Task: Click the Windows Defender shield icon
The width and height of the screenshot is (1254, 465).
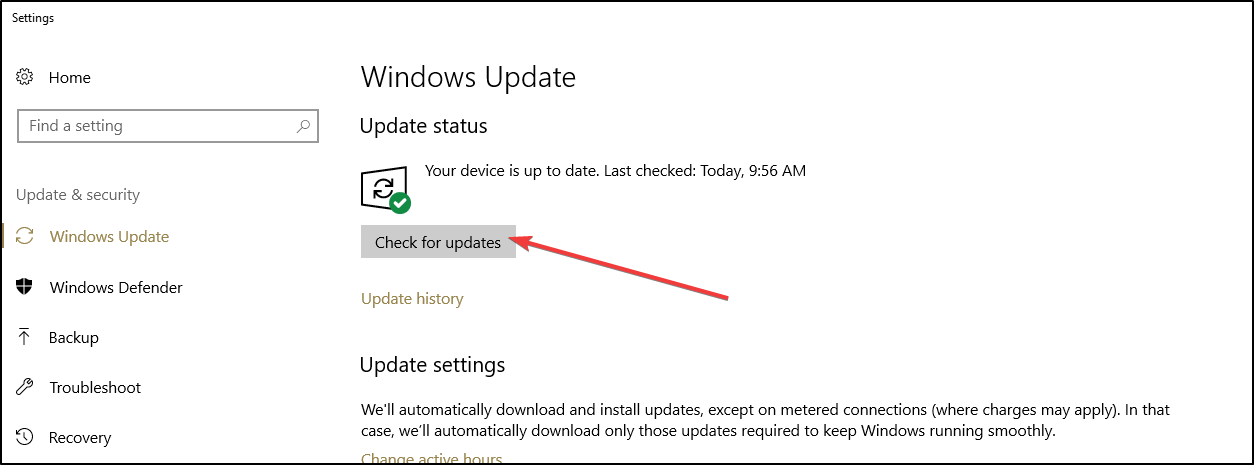Action: (26, 287)
